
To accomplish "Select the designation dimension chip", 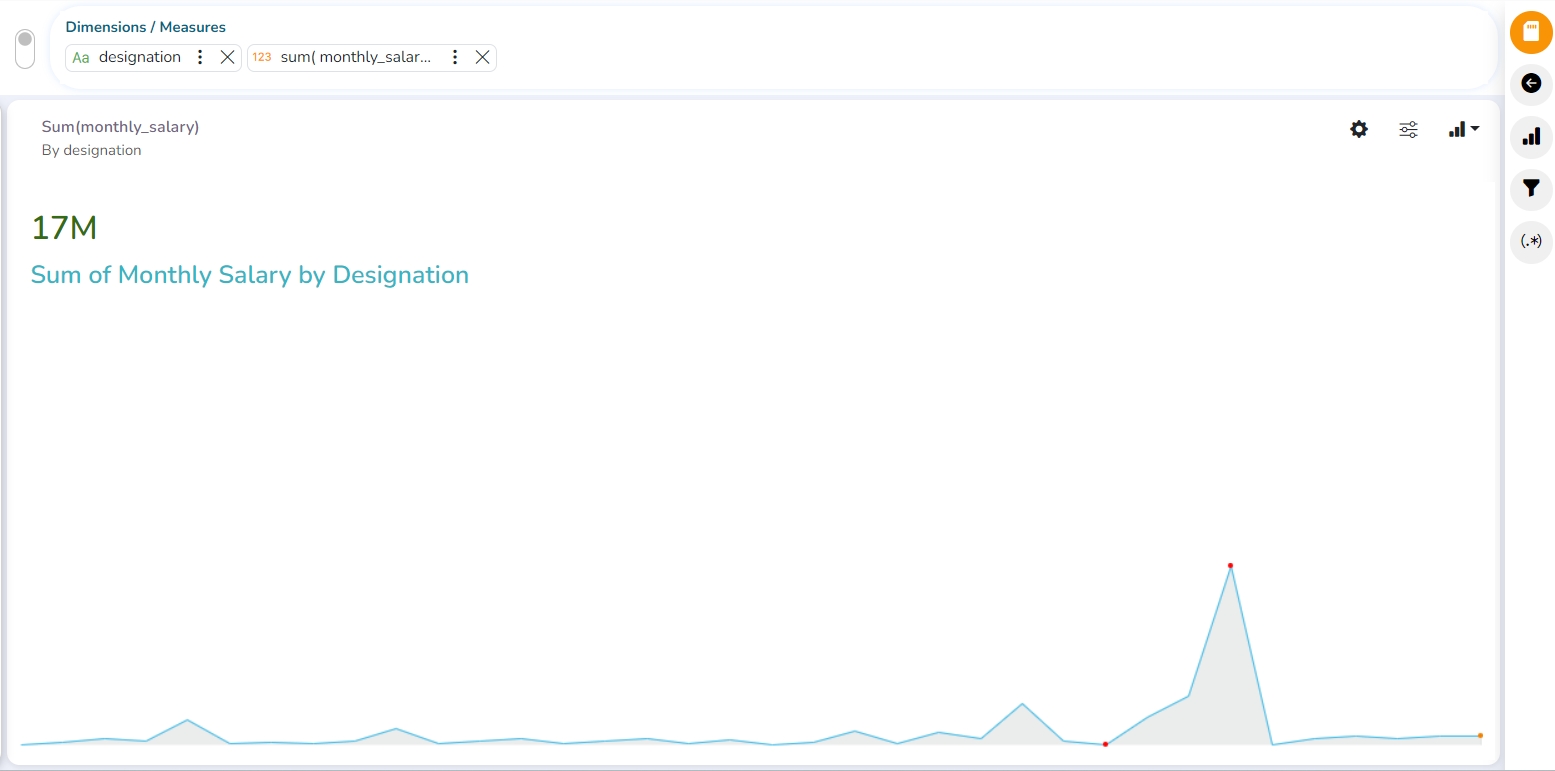I will pos(153,57).
